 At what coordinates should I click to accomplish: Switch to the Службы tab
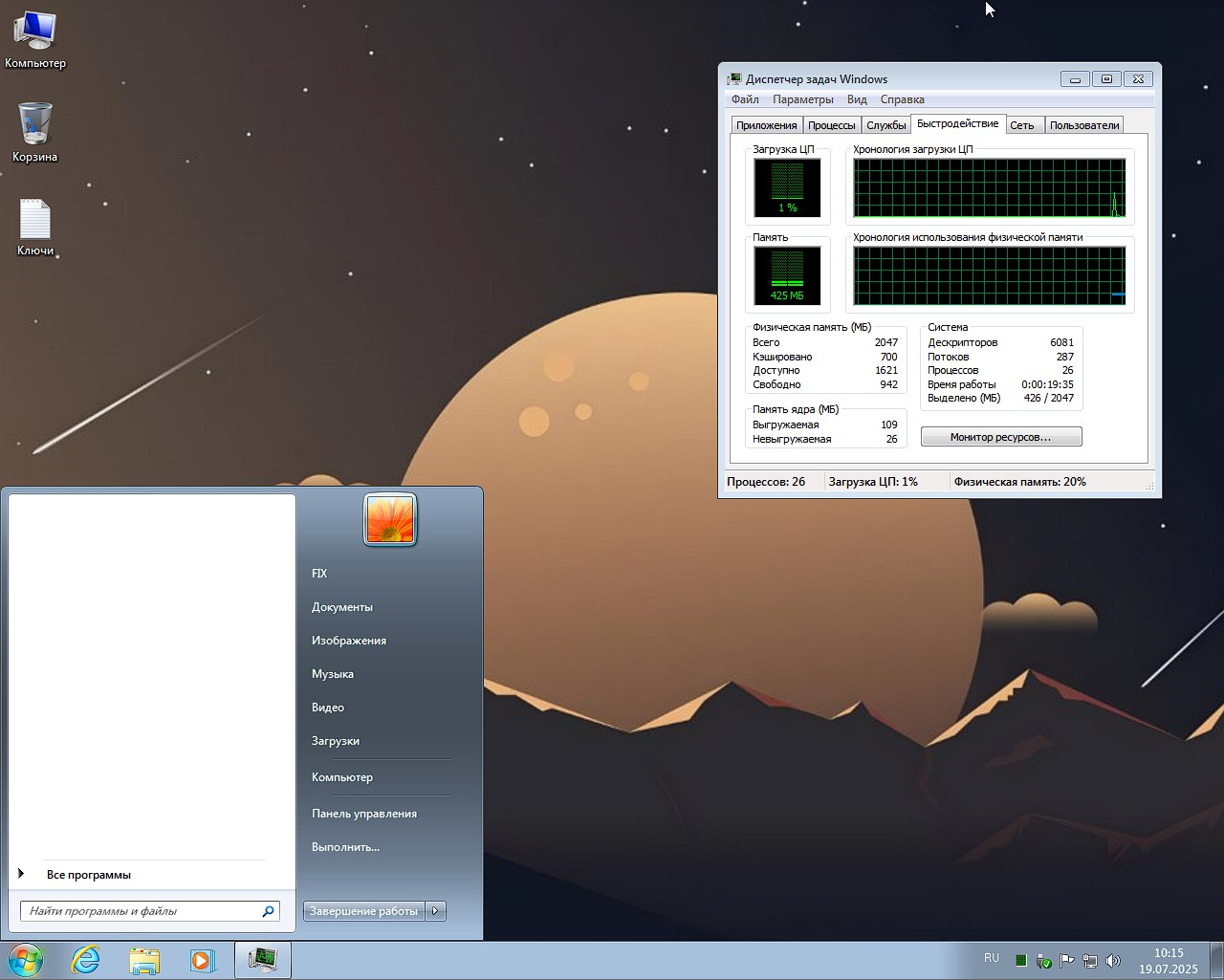[885, 125]
